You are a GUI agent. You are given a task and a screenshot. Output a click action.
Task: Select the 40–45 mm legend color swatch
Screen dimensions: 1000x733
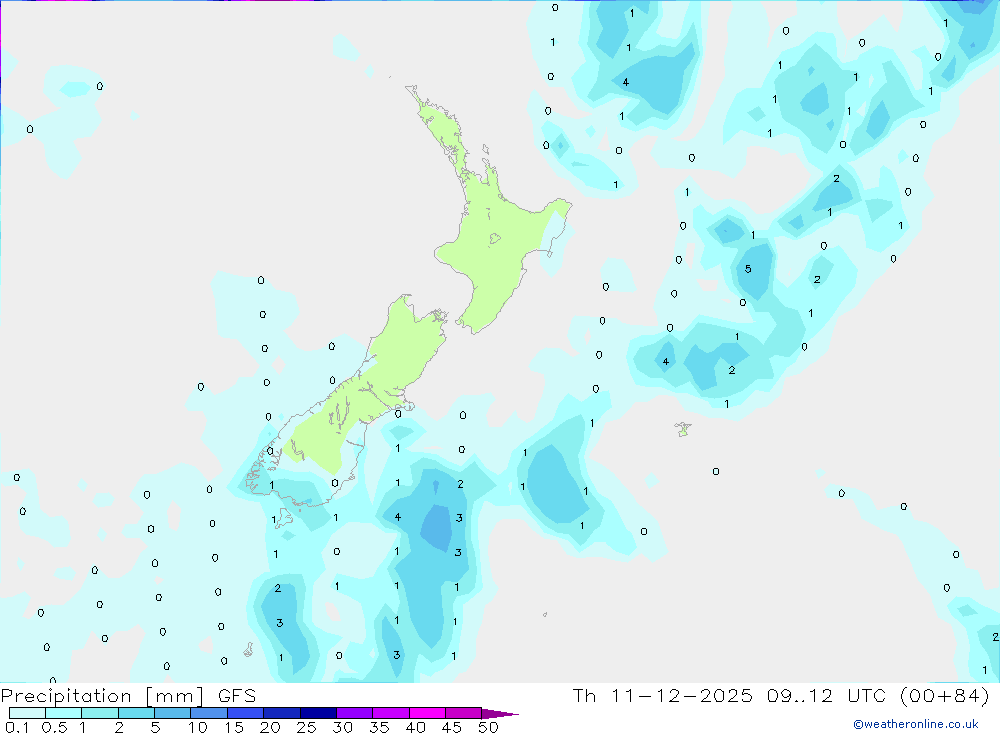427,713
